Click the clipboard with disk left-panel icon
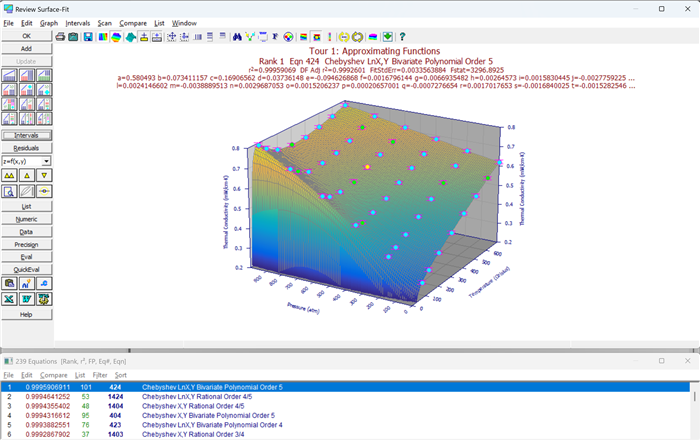This screenshot has width=700, height=440. pos(9,283)
